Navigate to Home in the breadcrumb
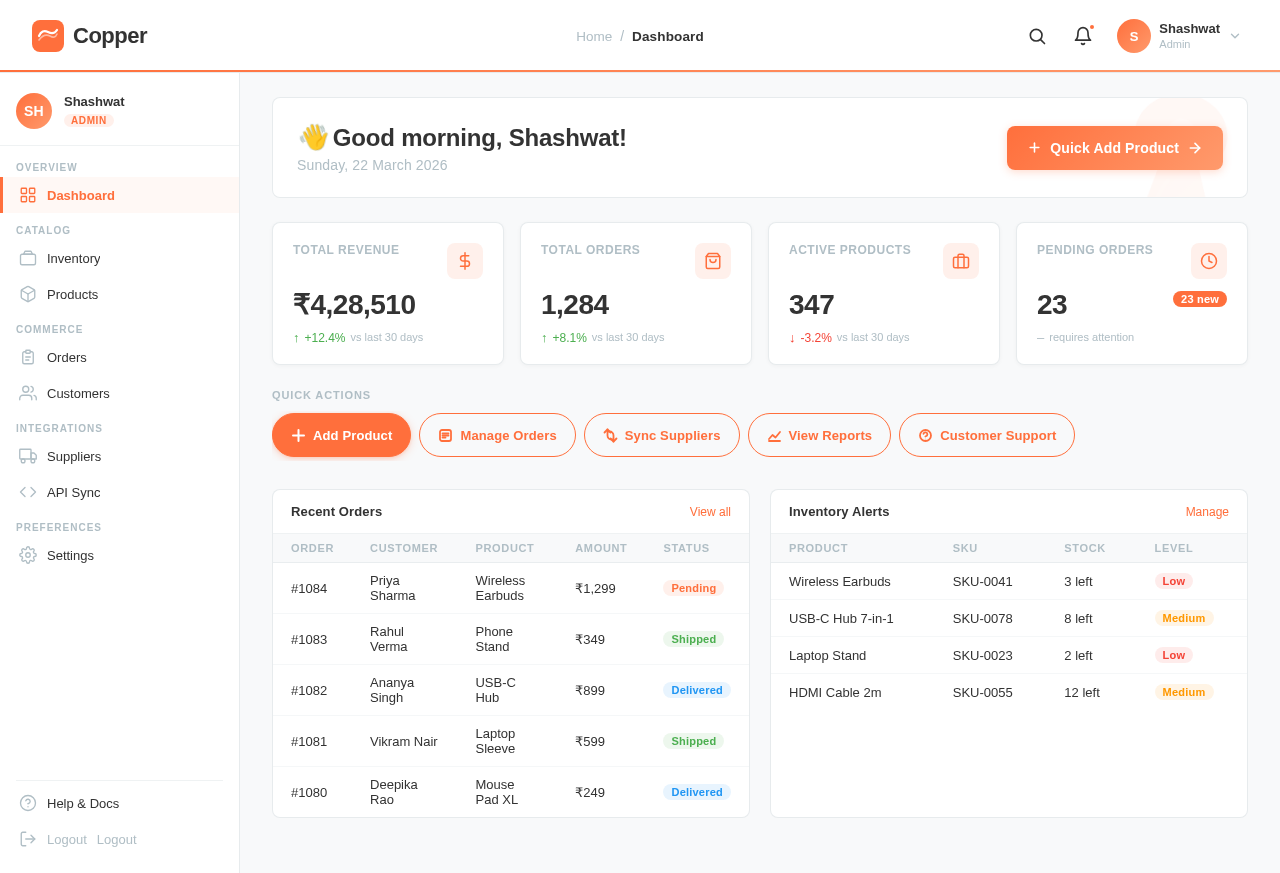Screen dimensions: 1280x873 594,36
